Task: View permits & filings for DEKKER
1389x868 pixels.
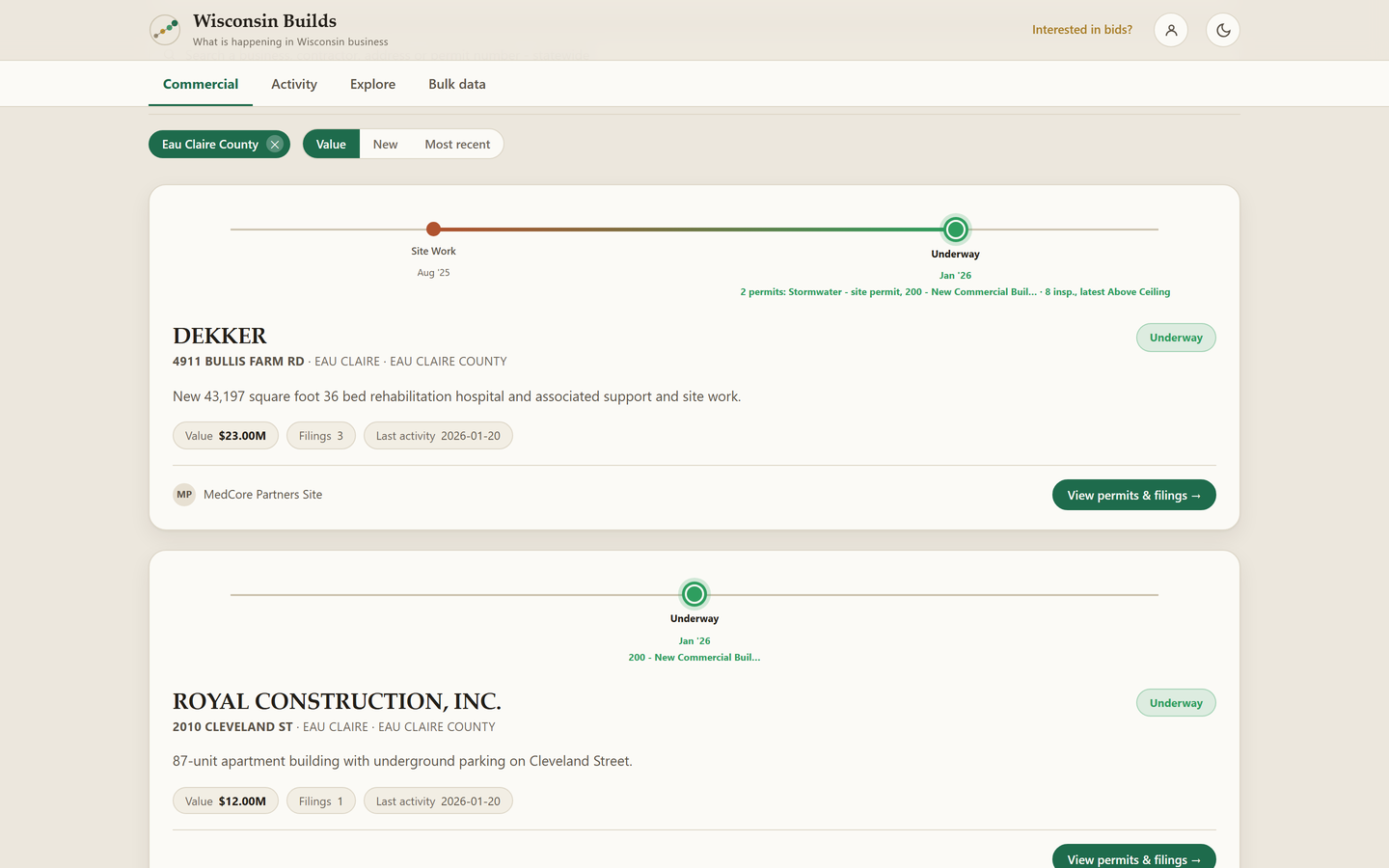Action: [1133, 495]
